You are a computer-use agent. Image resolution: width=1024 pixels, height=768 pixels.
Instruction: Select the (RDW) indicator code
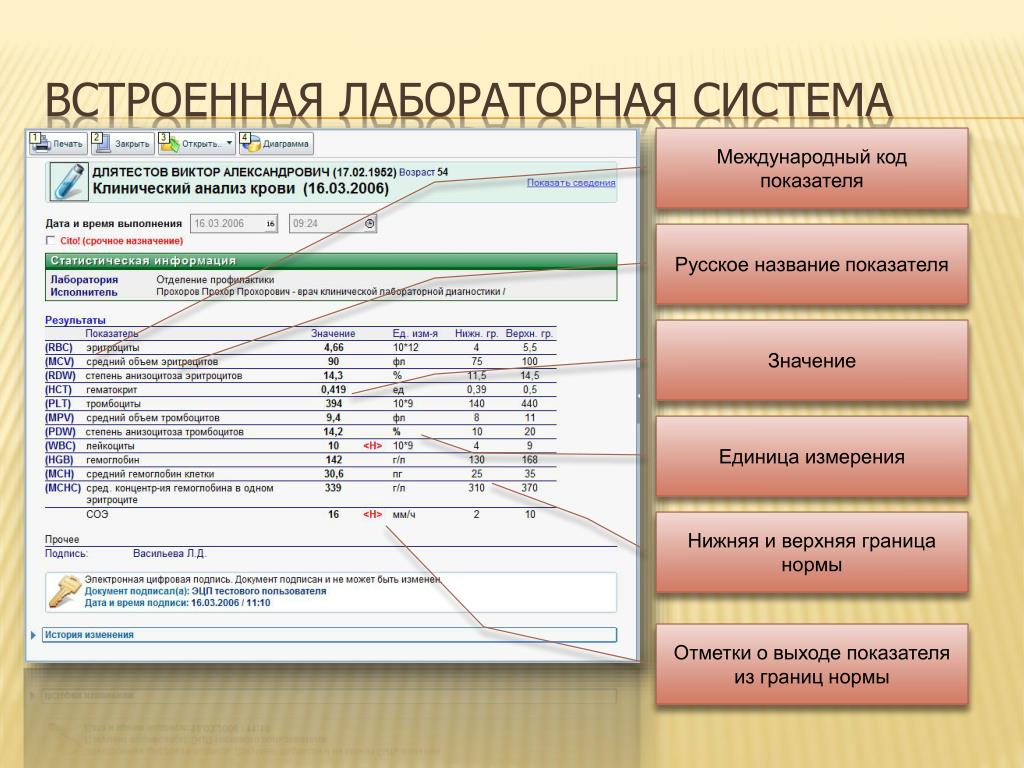pos(60,376)
